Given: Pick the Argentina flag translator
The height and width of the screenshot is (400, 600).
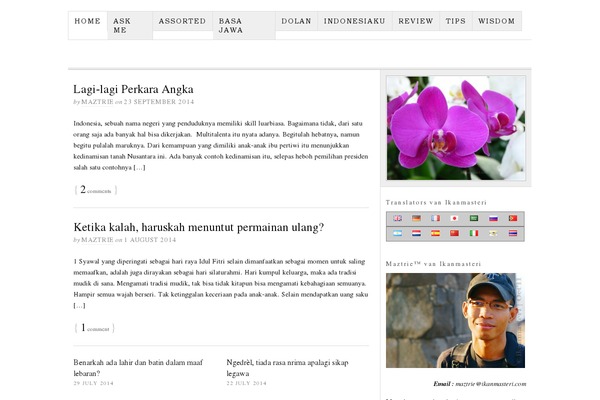Looking at the screenshot, I should [398, 233].
